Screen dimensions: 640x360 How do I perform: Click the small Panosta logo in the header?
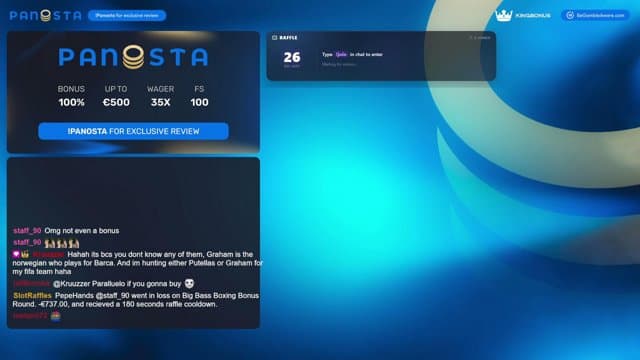(45, 16)
